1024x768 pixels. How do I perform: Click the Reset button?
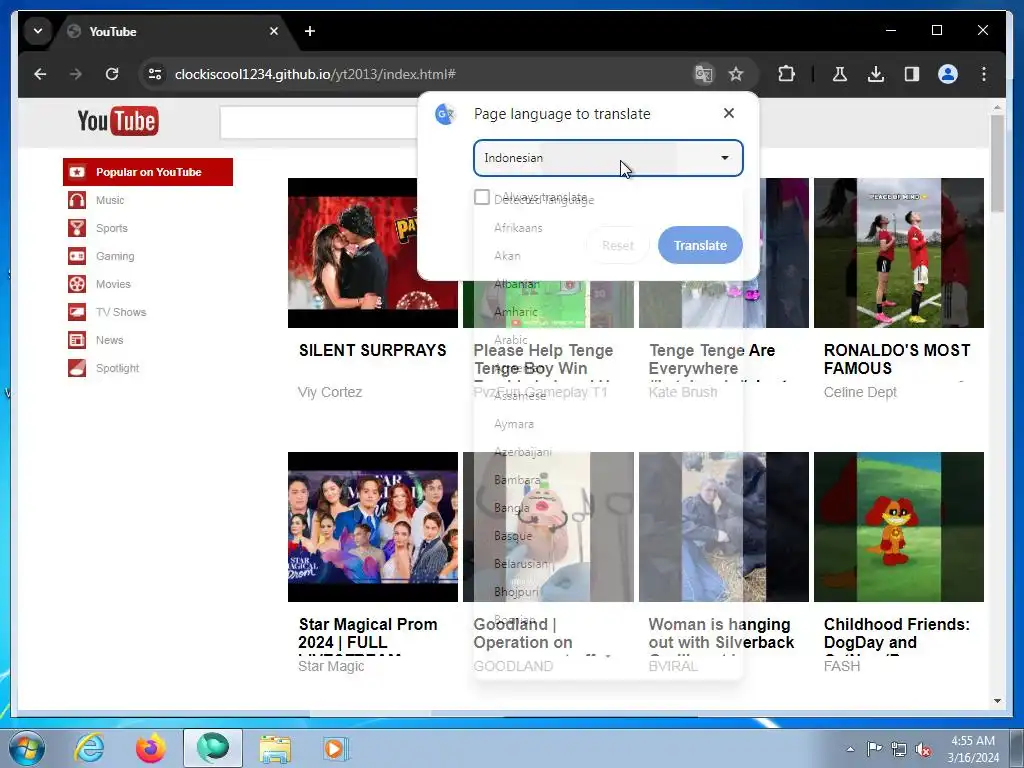point(618,246)
